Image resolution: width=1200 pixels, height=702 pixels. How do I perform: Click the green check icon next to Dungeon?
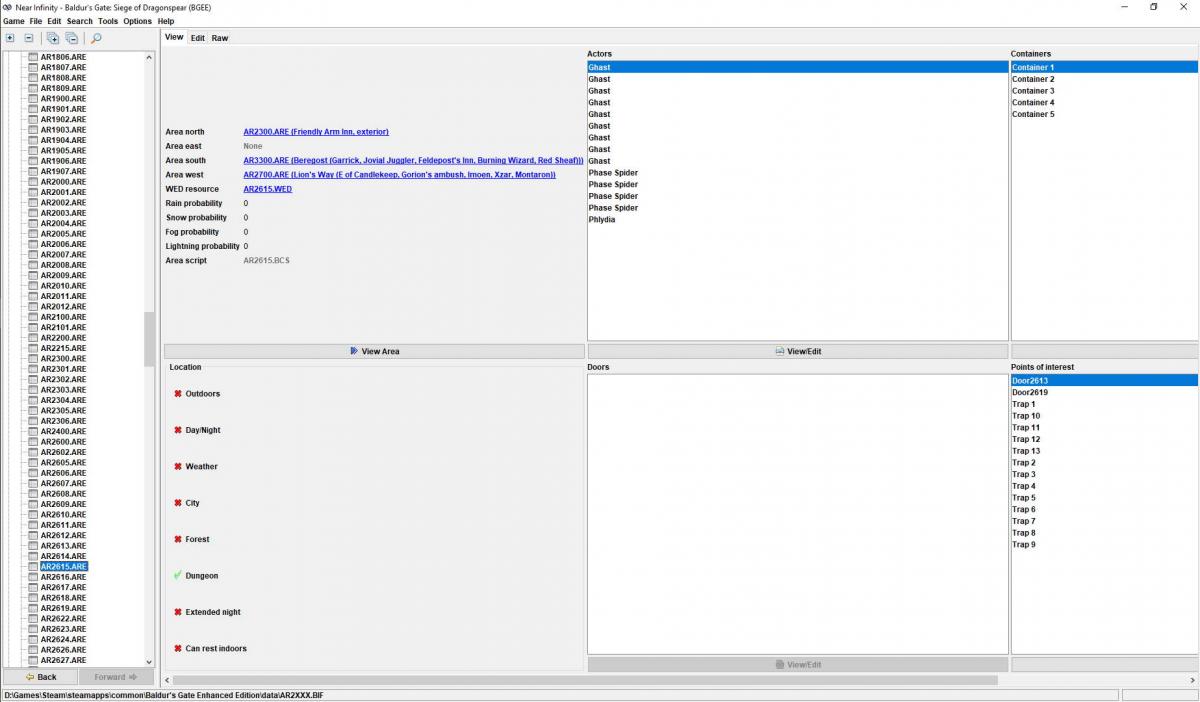tap(178, 575)
